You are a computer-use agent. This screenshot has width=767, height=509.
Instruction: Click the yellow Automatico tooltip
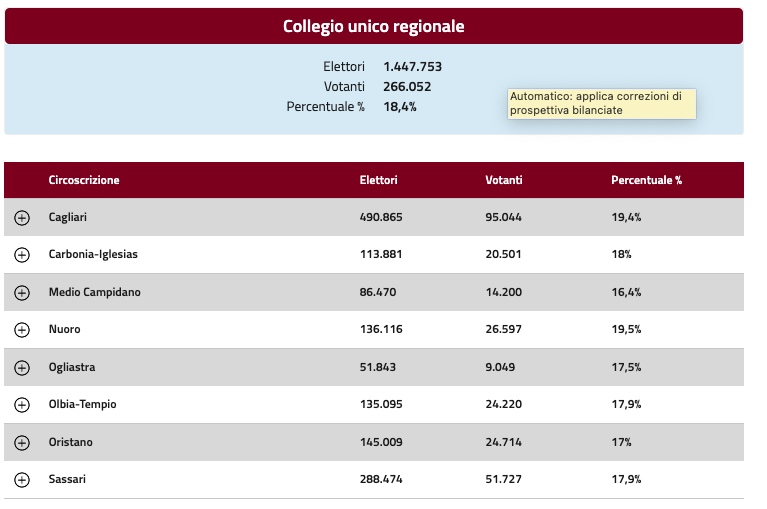point(601,103)
